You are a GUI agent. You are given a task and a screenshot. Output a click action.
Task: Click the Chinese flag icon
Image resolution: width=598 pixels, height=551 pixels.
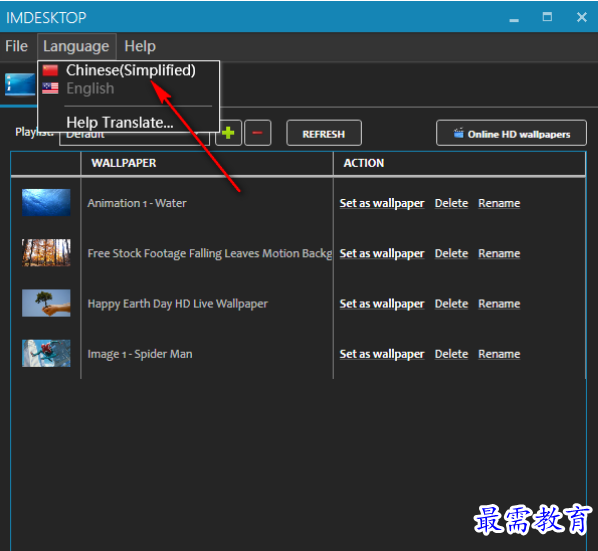pyautogui.click(x=50, y=70)
